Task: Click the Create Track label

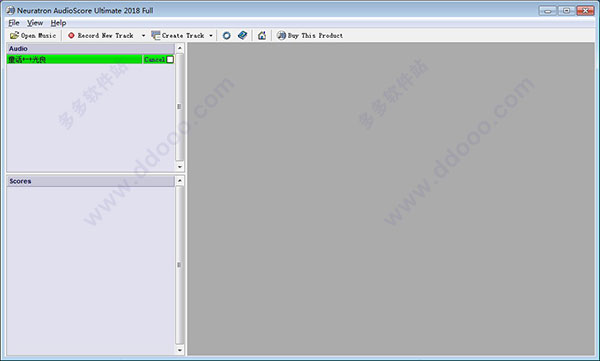Action: coord(183,36)
